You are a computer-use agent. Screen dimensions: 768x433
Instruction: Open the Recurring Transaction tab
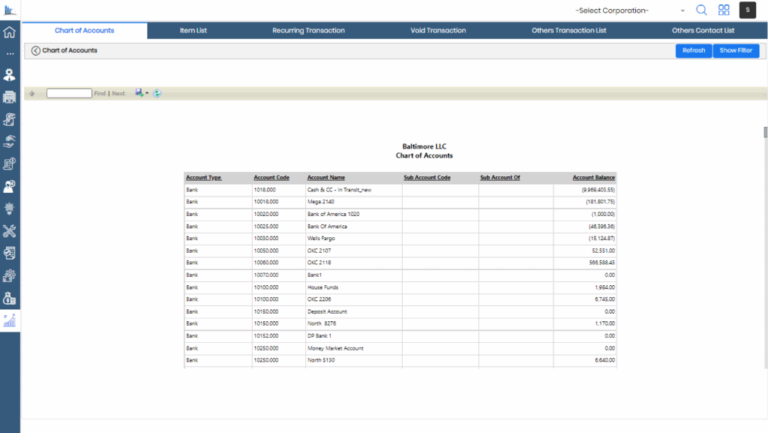coord(308,31)
